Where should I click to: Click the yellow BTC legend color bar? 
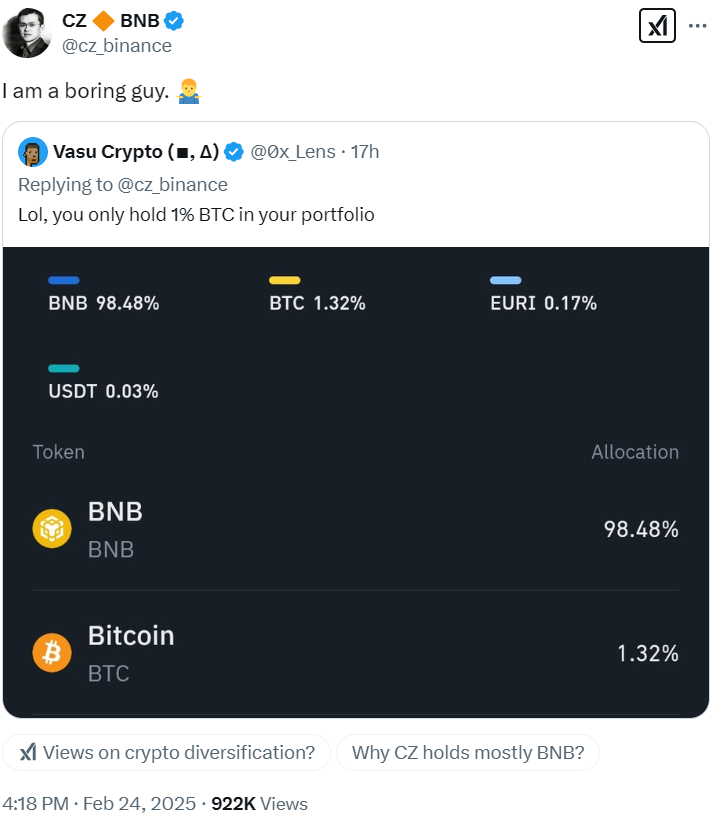(x=285, y=281)
